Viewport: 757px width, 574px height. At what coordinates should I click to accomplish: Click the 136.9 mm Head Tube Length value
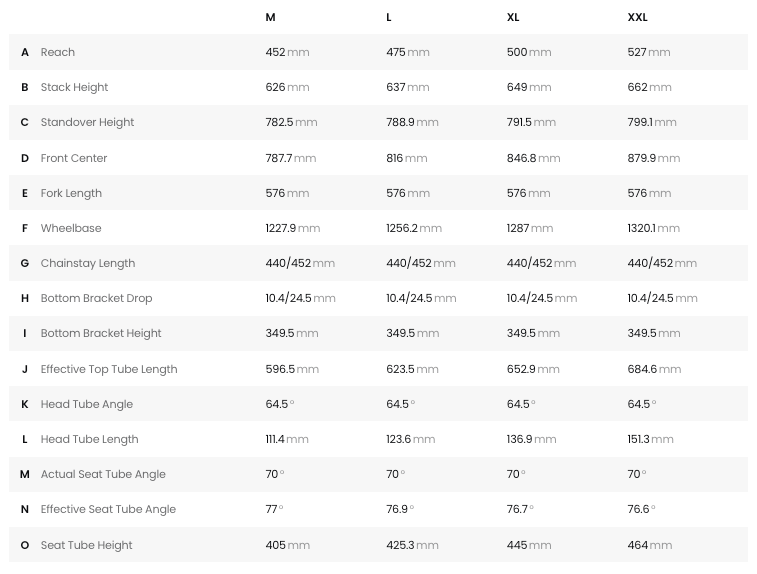click(531, 439)
